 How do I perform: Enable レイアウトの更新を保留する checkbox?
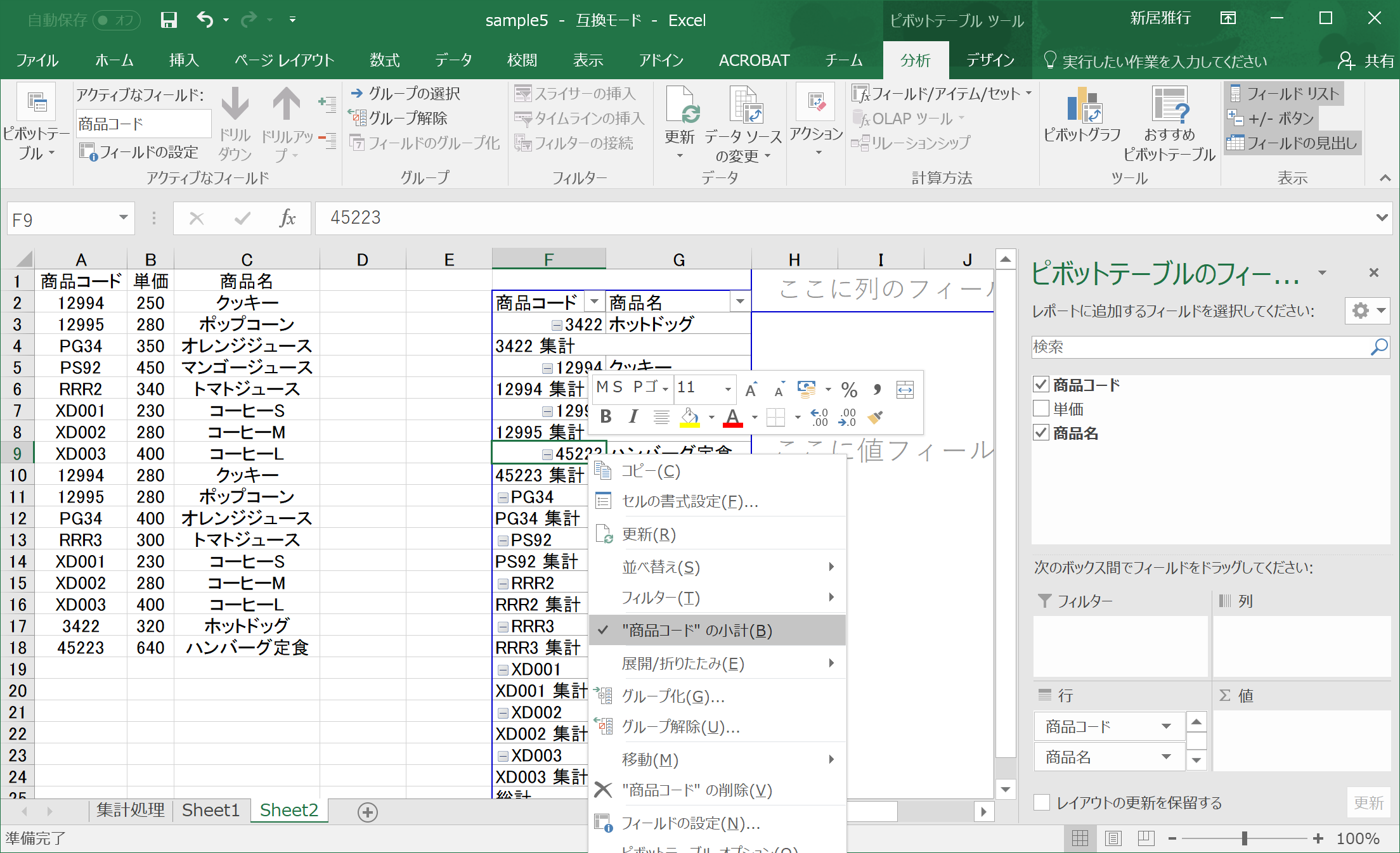(1042, 802)
